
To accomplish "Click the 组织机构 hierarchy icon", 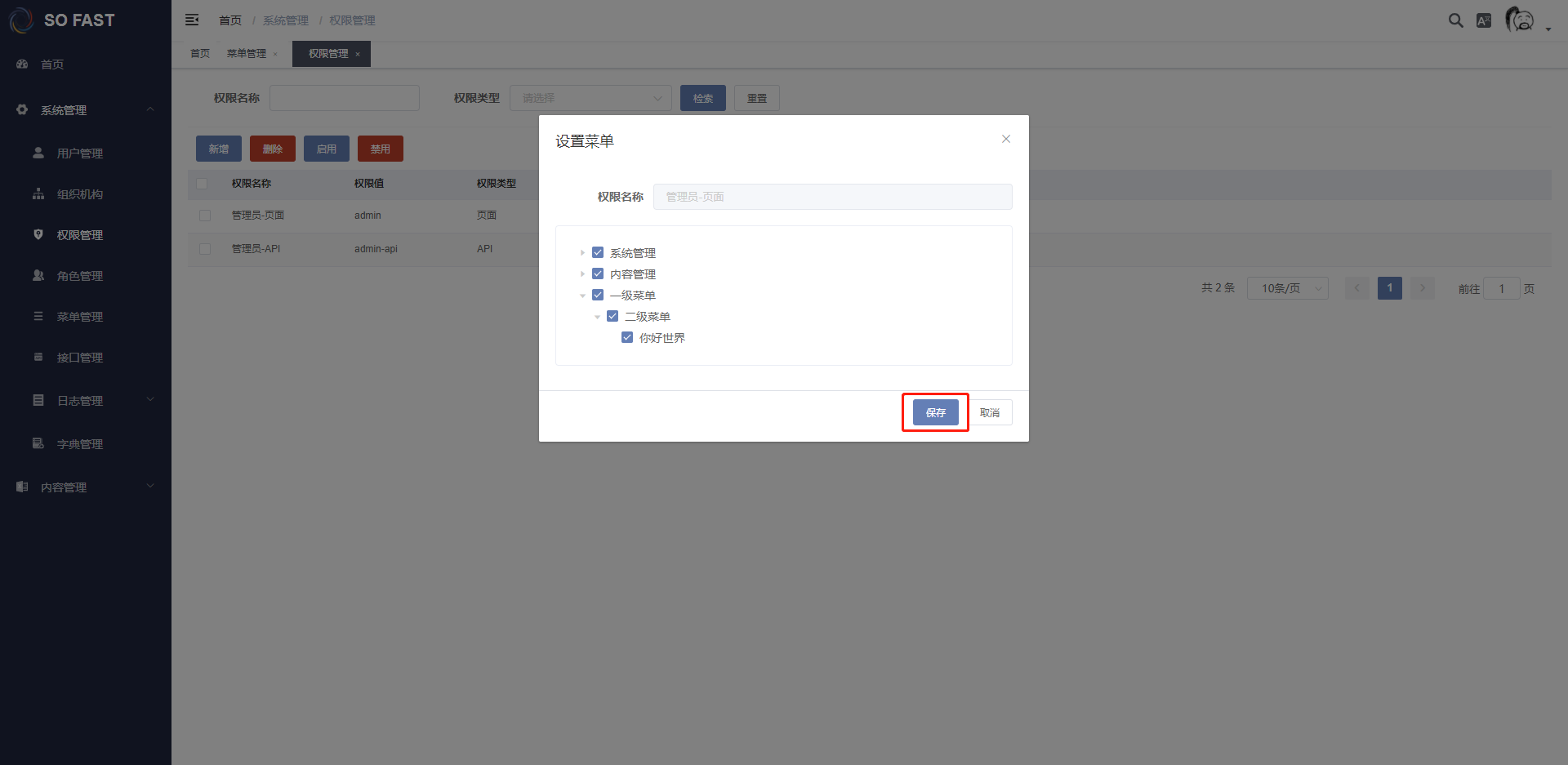I will [38, 193].
